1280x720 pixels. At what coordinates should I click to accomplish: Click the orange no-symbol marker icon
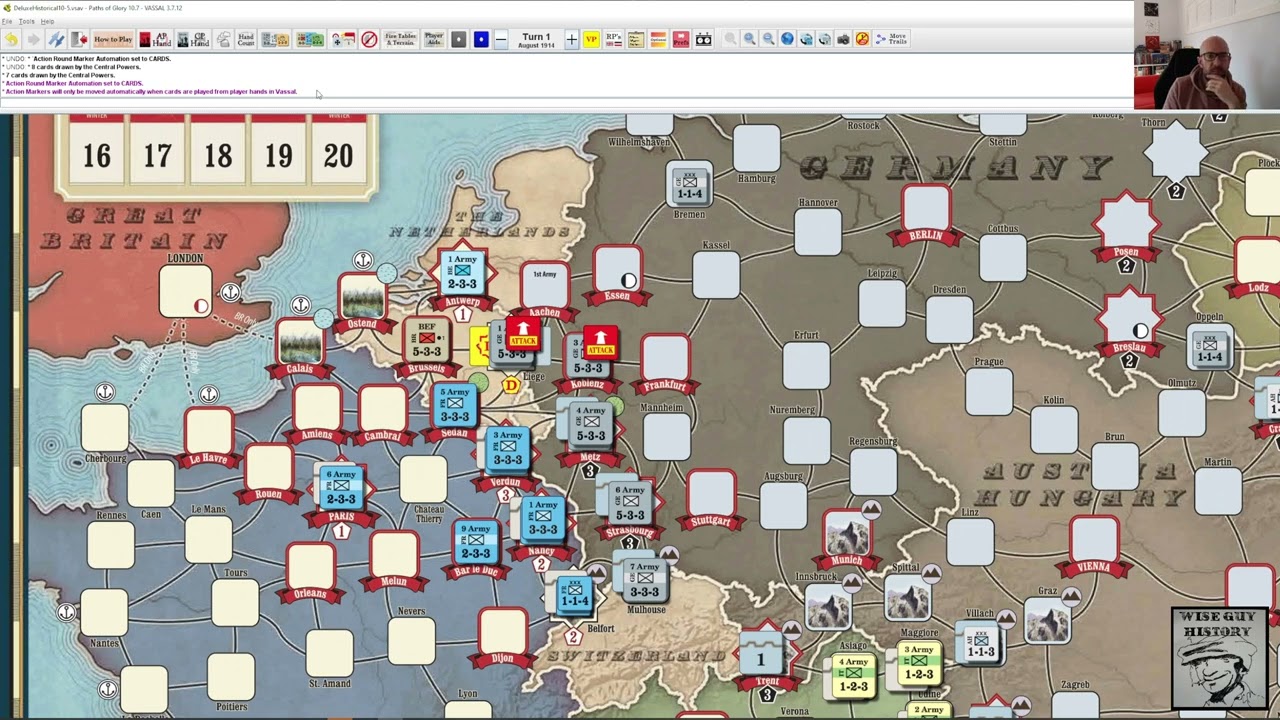(863, 39)
